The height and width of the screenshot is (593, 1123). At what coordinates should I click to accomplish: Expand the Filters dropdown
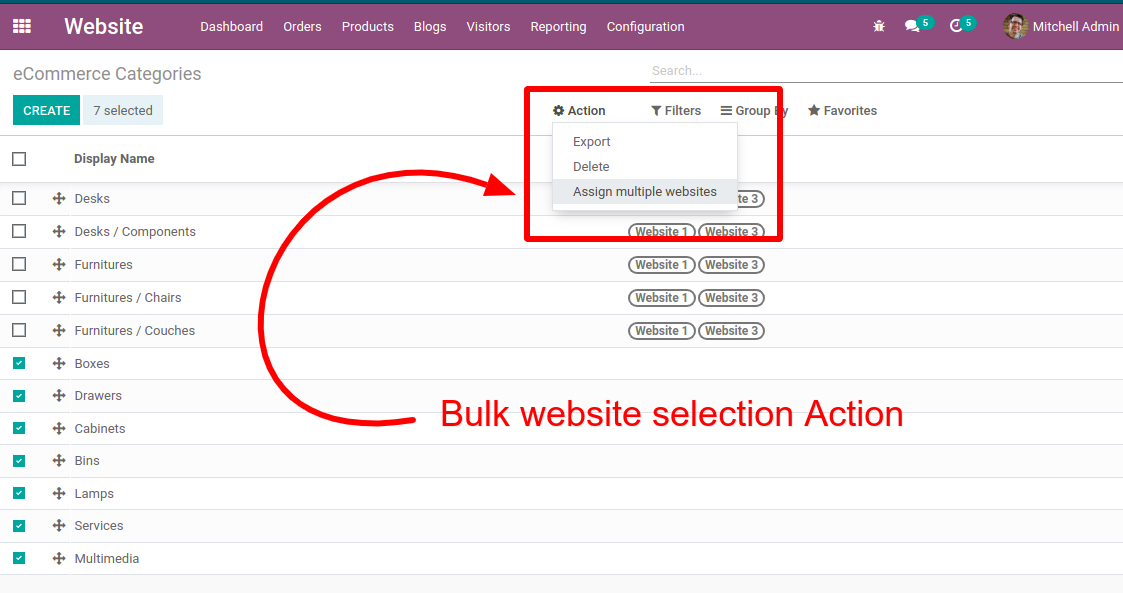(676, 111)
